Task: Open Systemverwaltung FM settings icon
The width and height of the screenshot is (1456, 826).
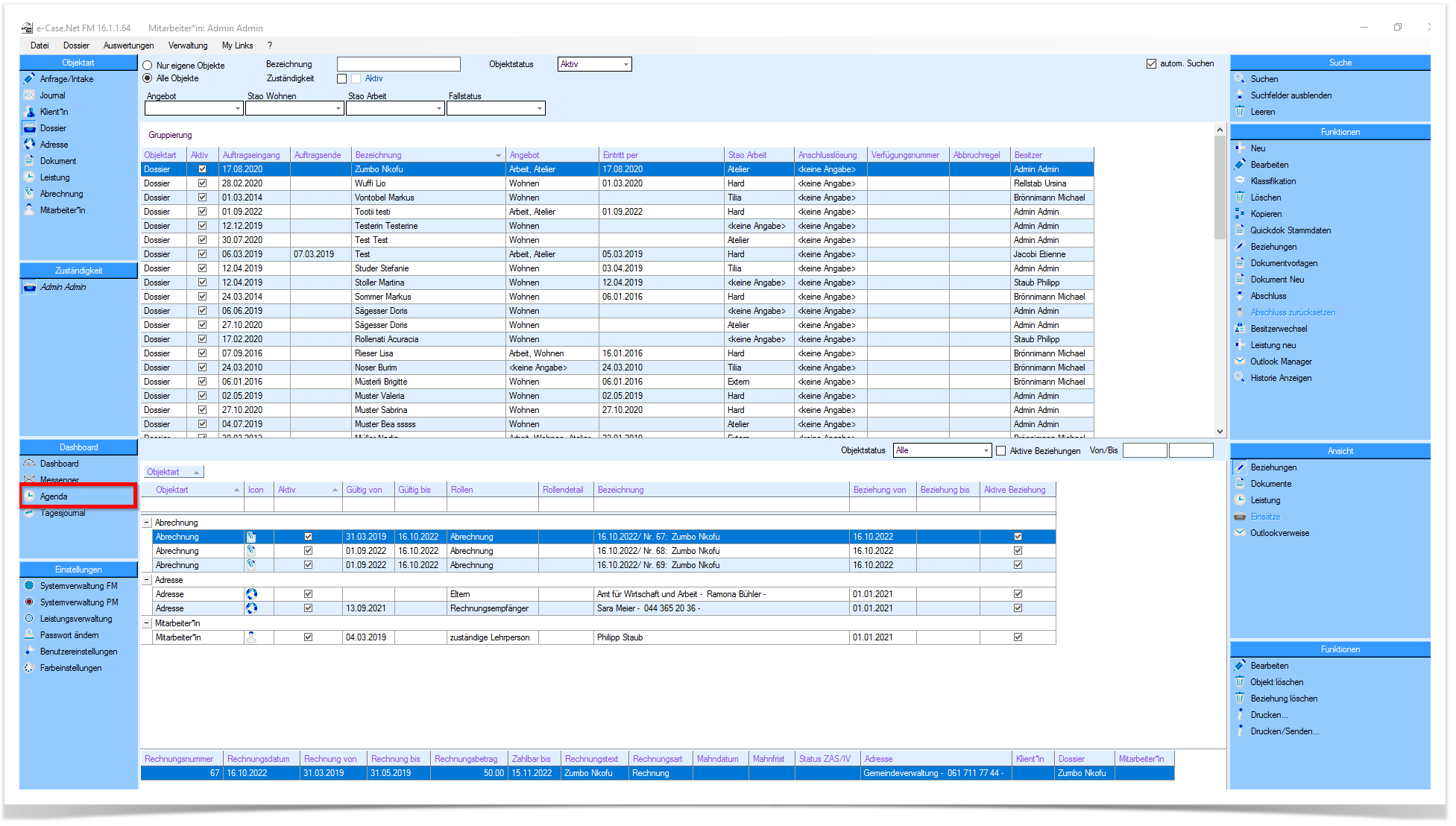Action: (29, 586)
